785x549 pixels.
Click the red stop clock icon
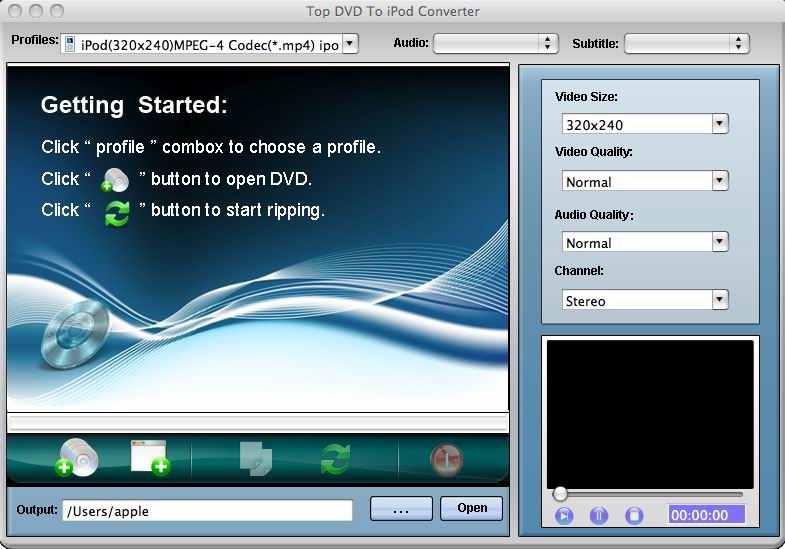tap(447, 459)
